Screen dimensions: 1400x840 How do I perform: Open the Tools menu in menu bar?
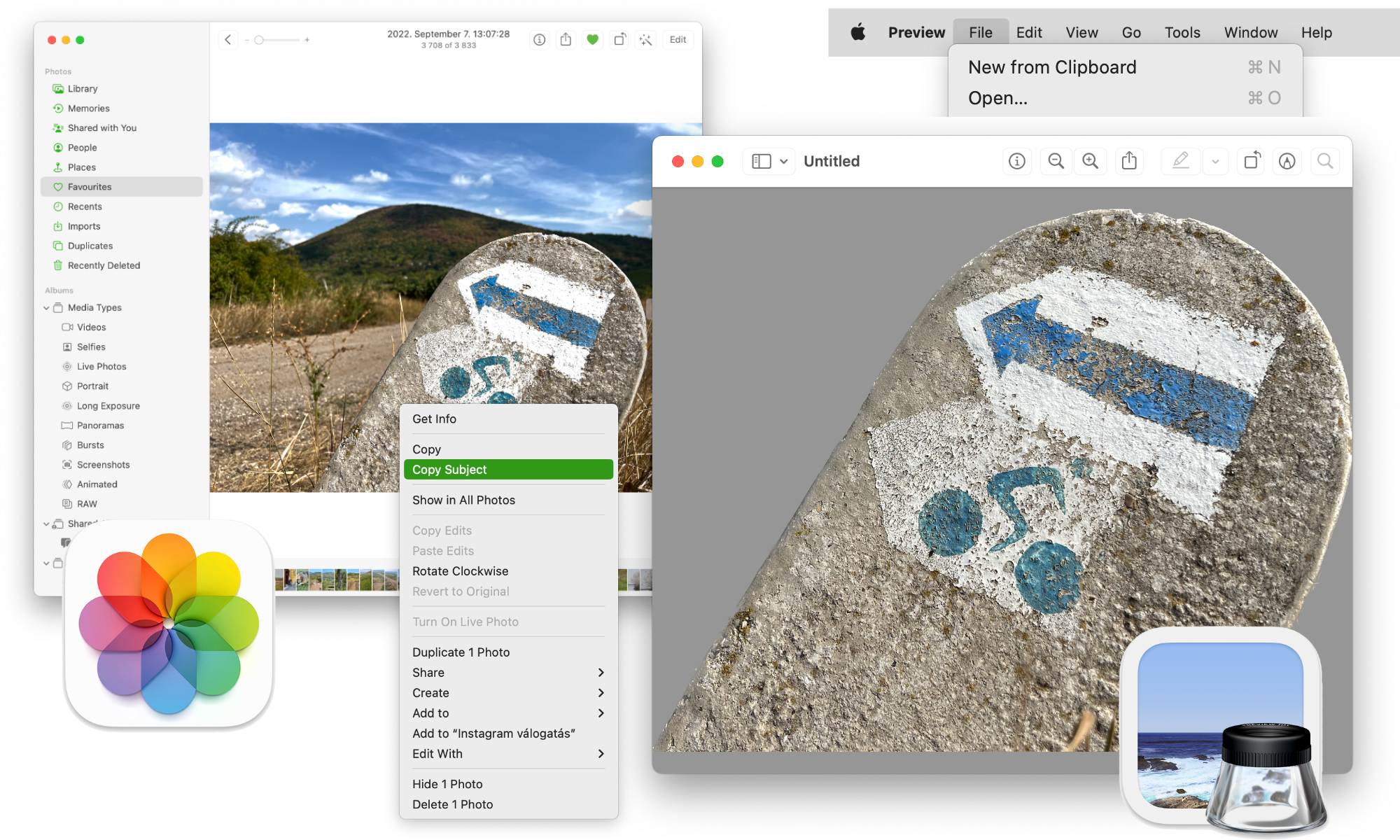coord(1182,32)
